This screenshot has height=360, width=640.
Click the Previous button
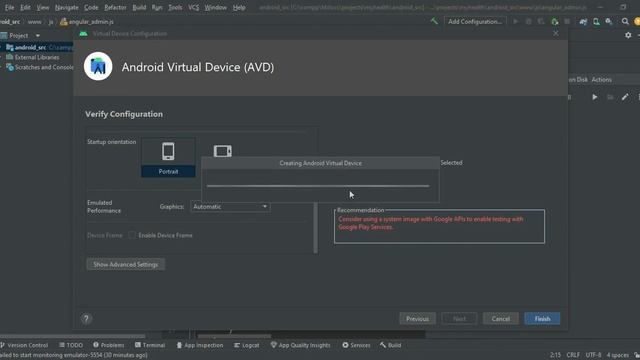click(x=417, y=319)
